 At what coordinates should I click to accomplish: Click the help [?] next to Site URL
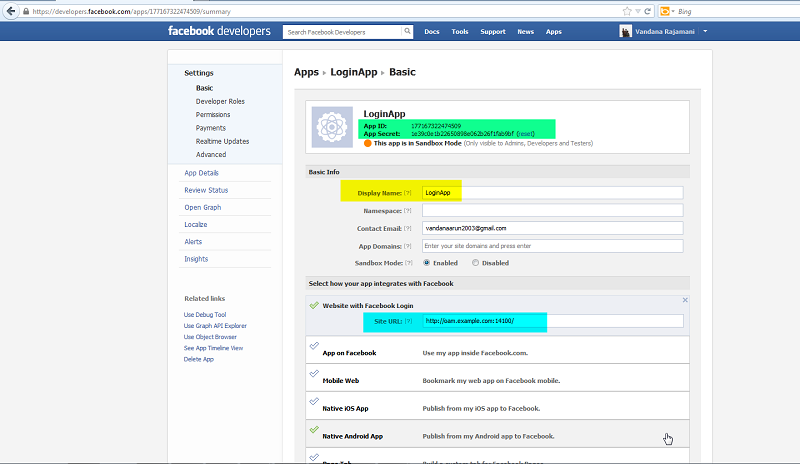click(408, 321)
